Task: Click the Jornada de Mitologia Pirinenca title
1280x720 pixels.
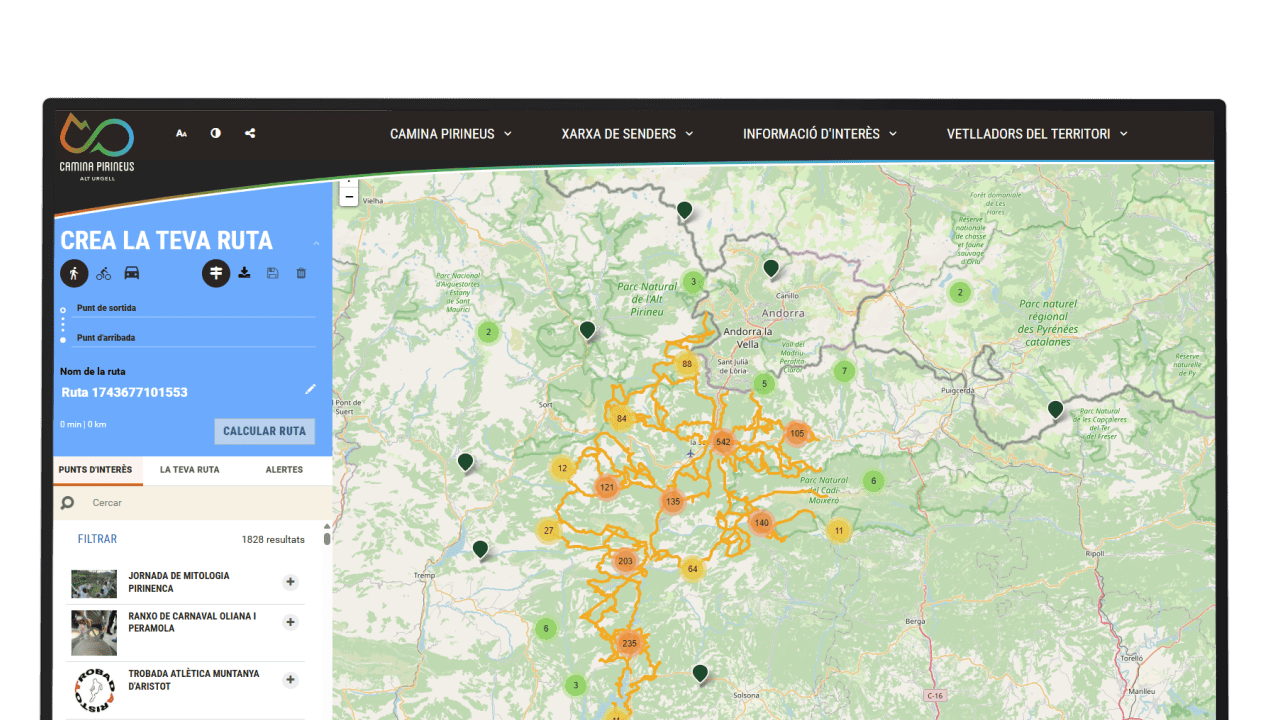Action: pyautogui.click(x=179, y=582)
